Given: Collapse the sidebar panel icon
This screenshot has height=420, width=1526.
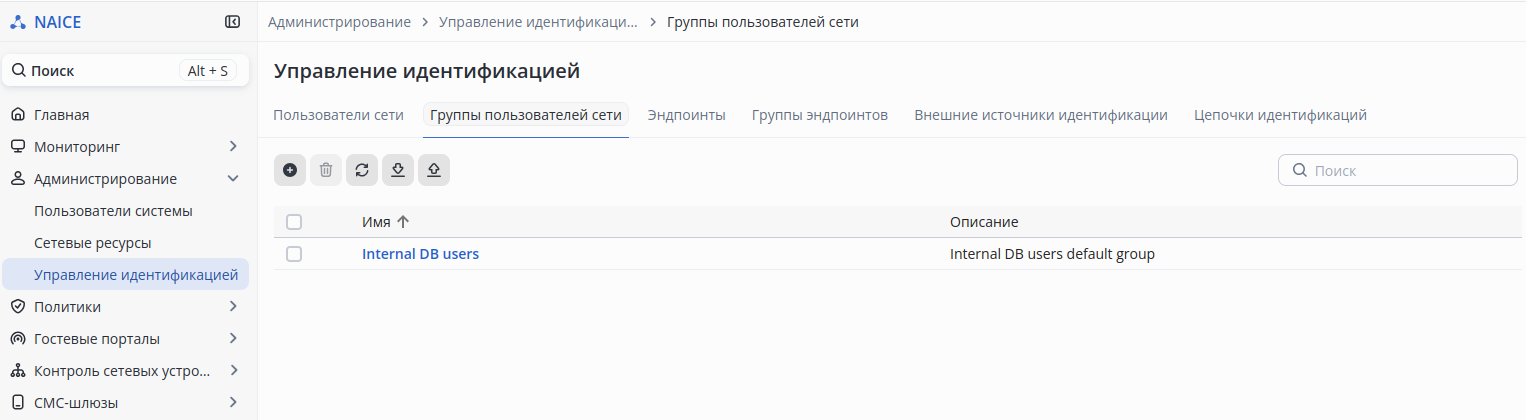Looking at the screenshot, I should tap(232, 21).
